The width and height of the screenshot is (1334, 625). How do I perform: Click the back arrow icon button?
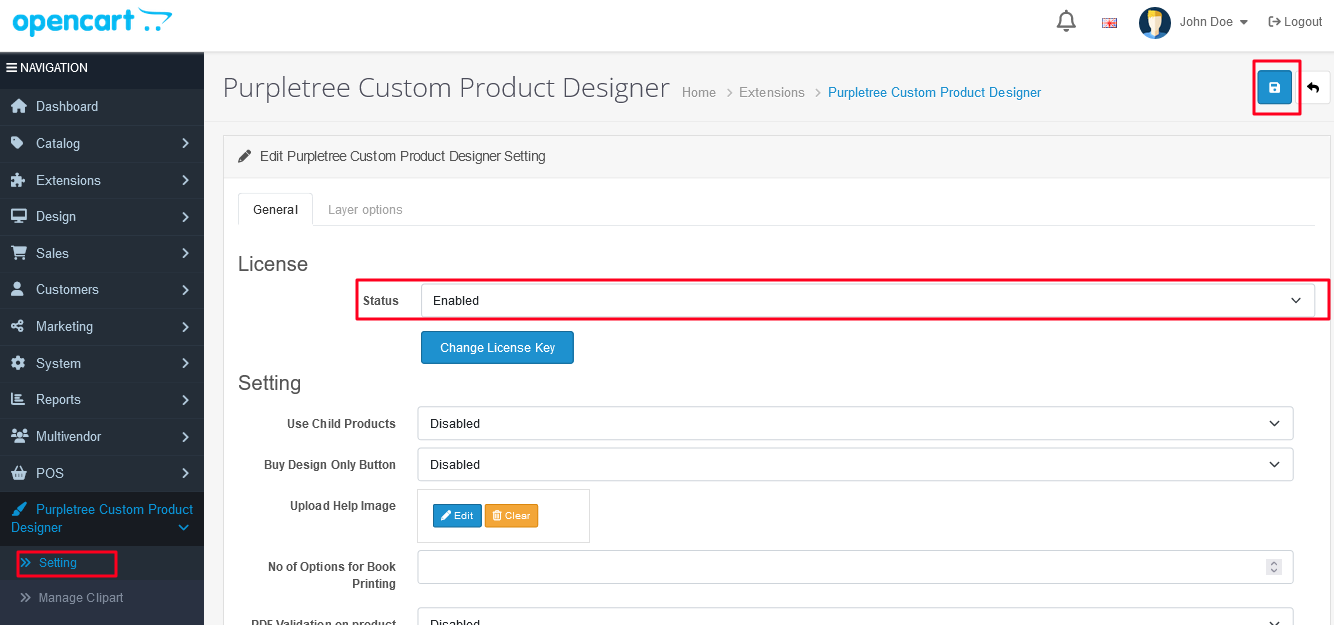point(1313,88)
